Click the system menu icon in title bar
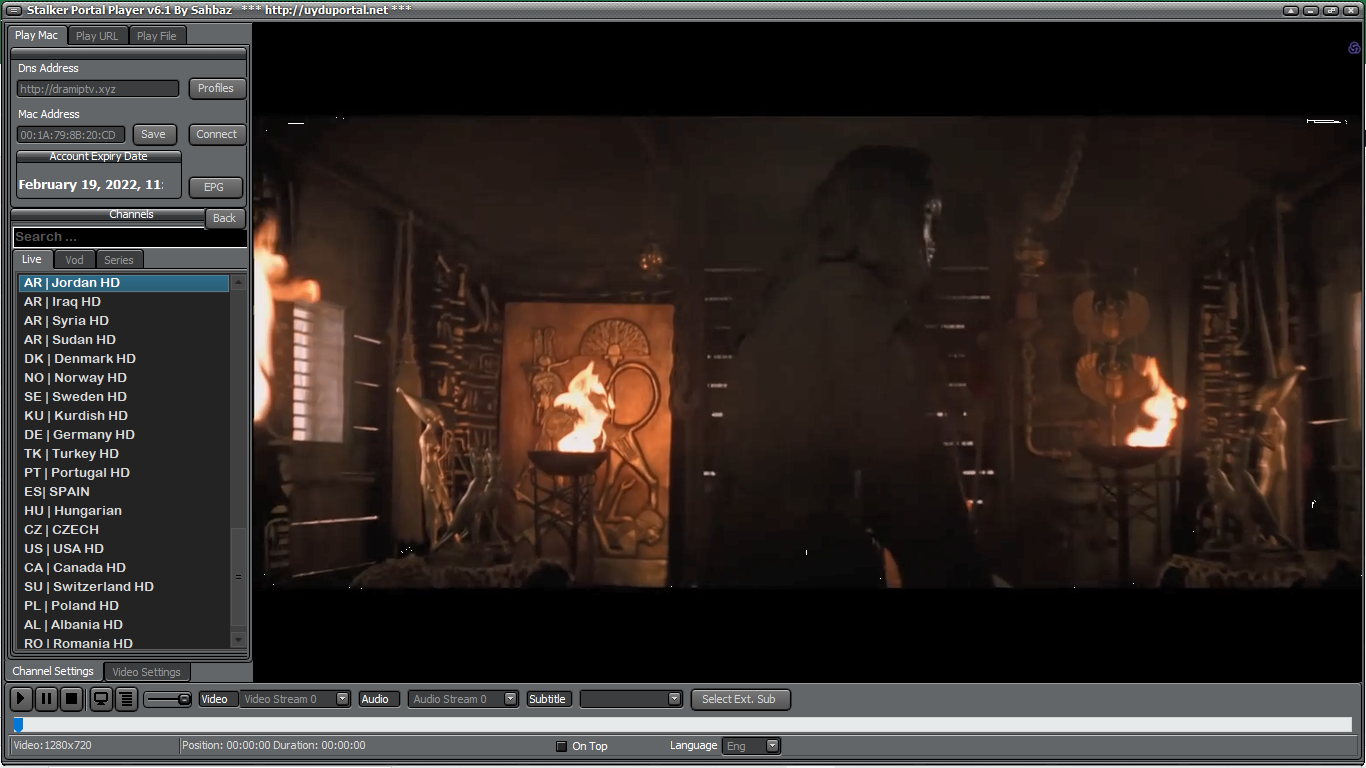1366x768 pixels. point(14,10)
